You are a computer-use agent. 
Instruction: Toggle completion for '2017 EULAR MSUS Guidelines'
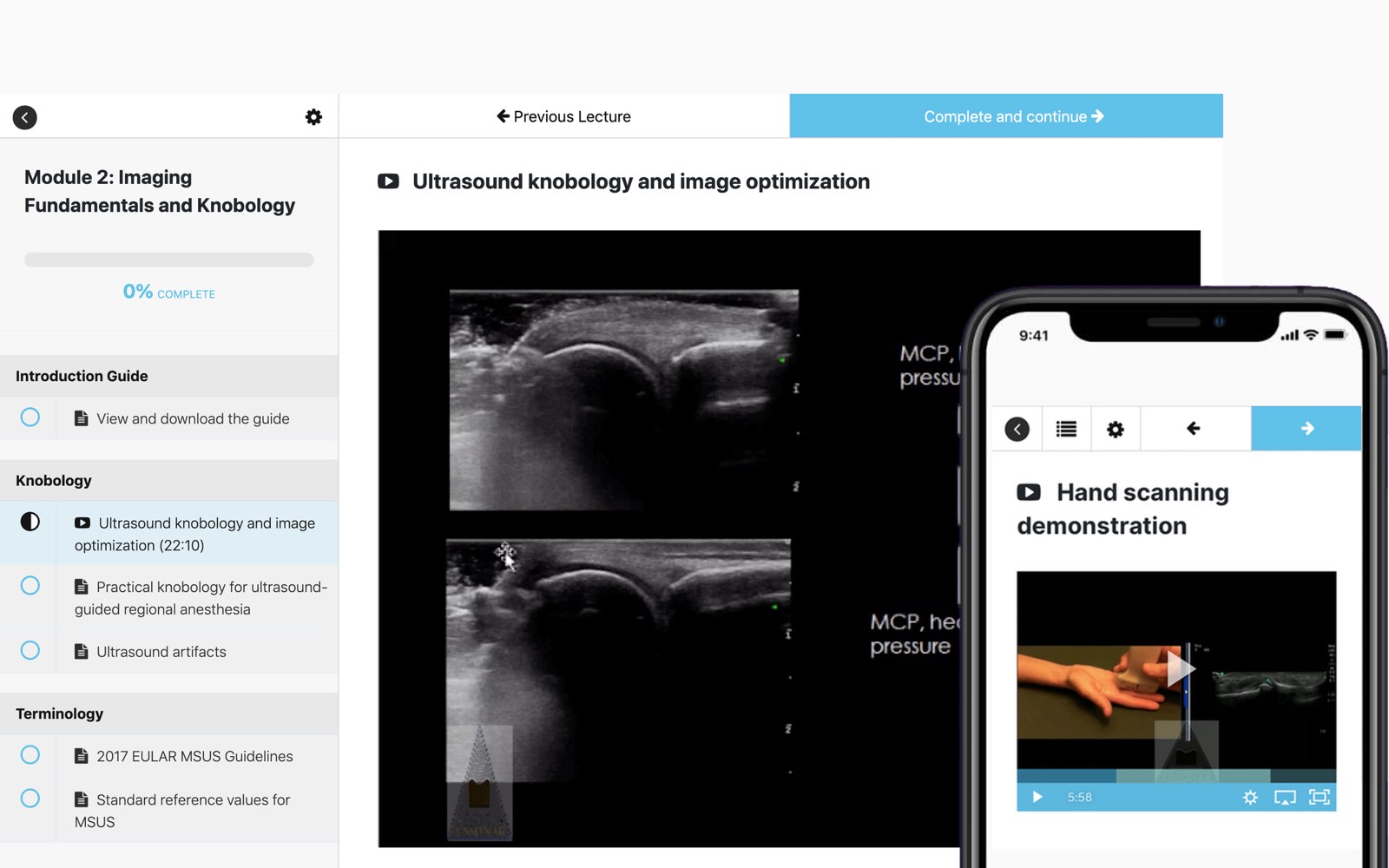[30, 755]
